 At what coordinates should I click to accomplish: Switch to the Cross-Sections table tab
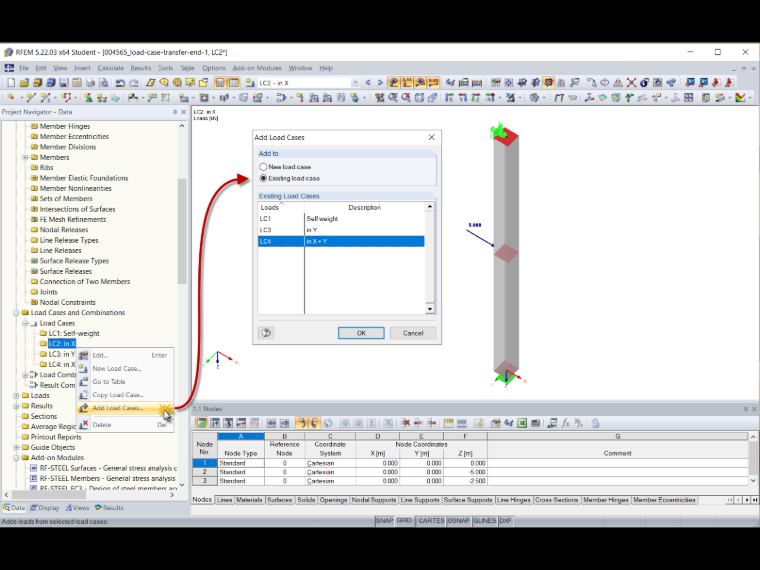(556, 500)
